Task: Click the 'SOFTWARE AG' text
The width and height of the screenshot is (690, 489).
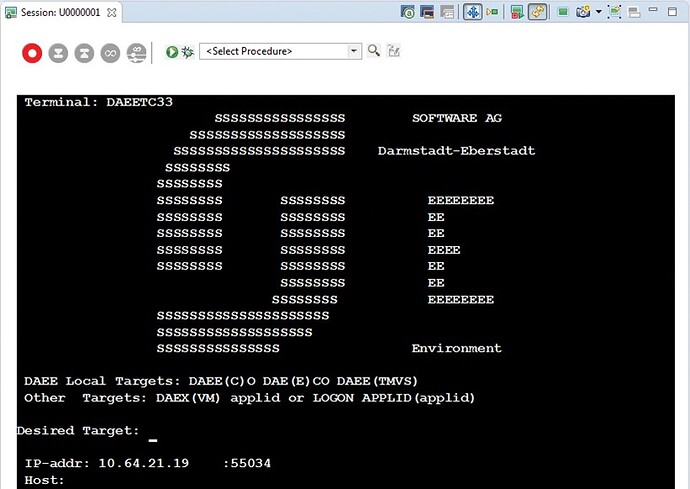Action: pyautogui.click(x=457, y=118)
